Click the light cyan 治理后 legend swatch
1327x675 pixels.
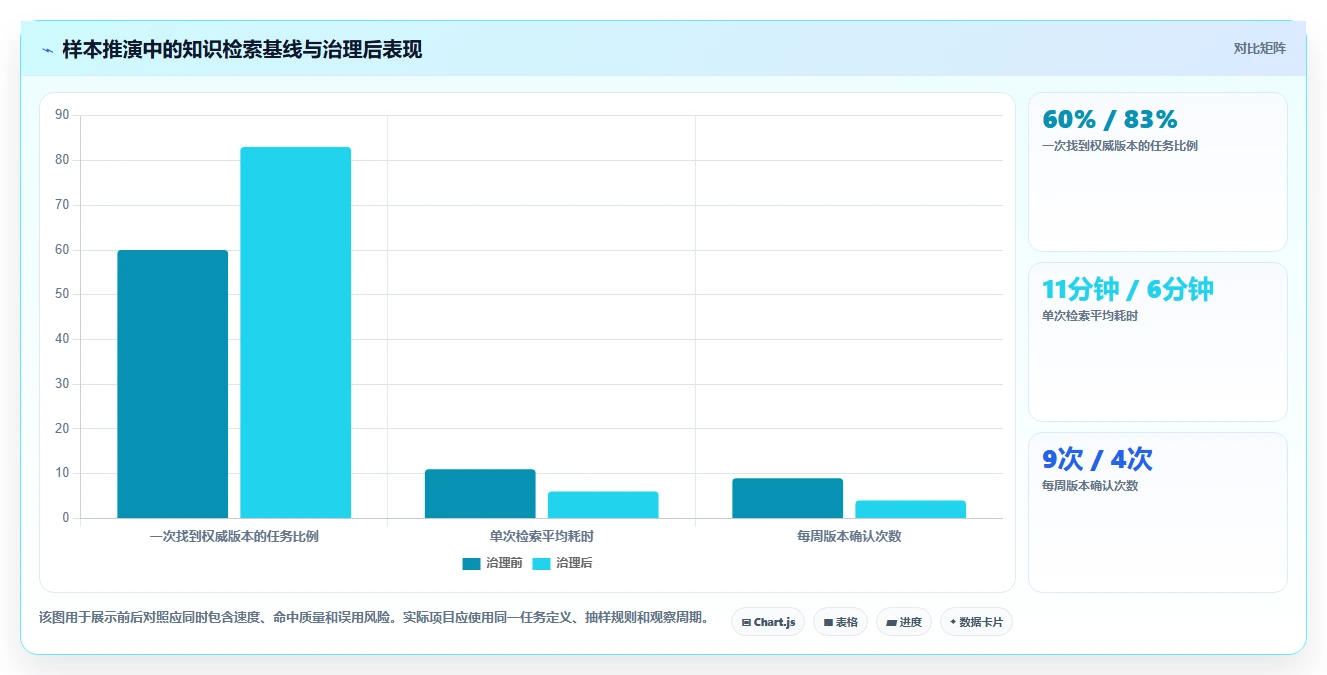pos(541,563)
